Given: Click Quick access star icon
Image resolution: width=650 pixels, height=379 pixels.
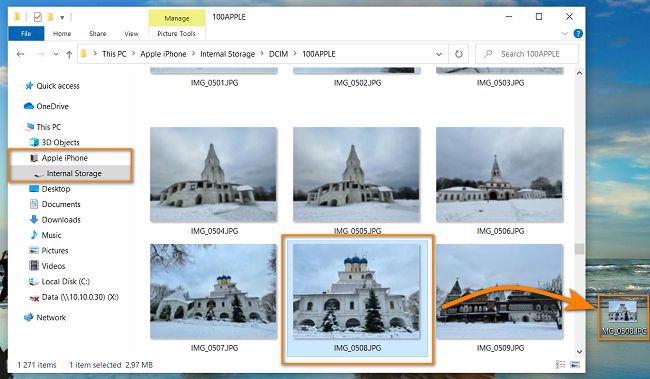Looking at the screenshot, I should coord(29,86).
